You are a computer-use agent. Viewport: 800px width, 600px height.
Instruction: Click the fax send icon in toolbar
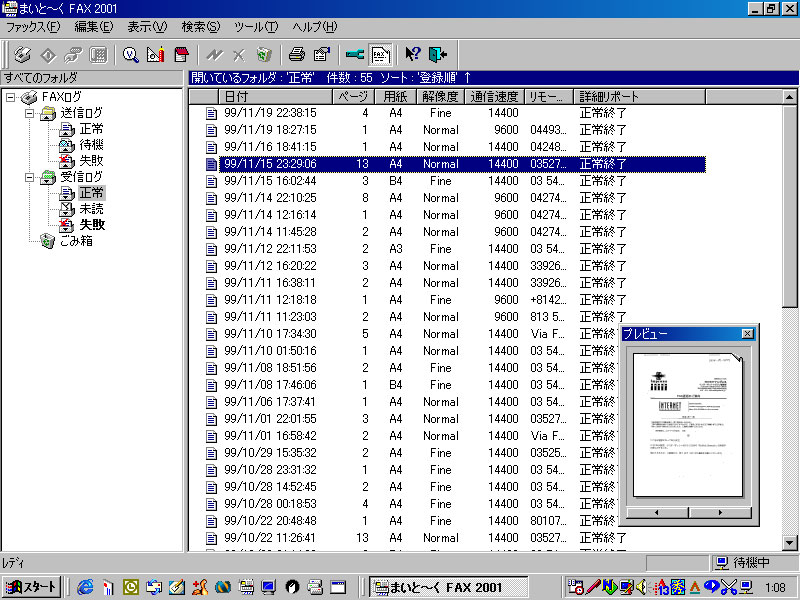22,54
